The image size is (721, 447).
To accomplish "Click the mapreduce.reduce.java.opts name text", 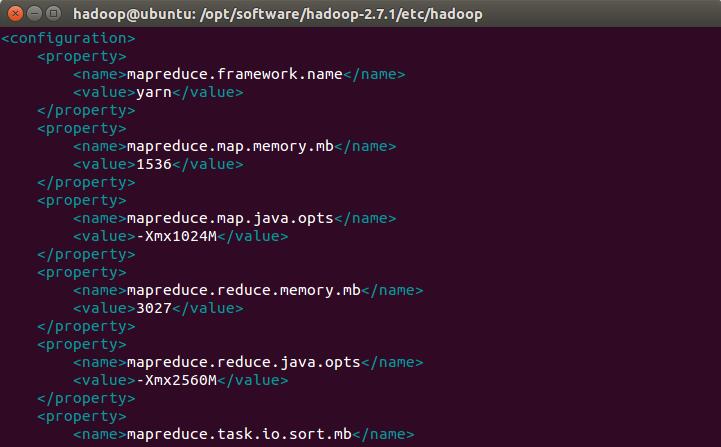I will 244,362.
